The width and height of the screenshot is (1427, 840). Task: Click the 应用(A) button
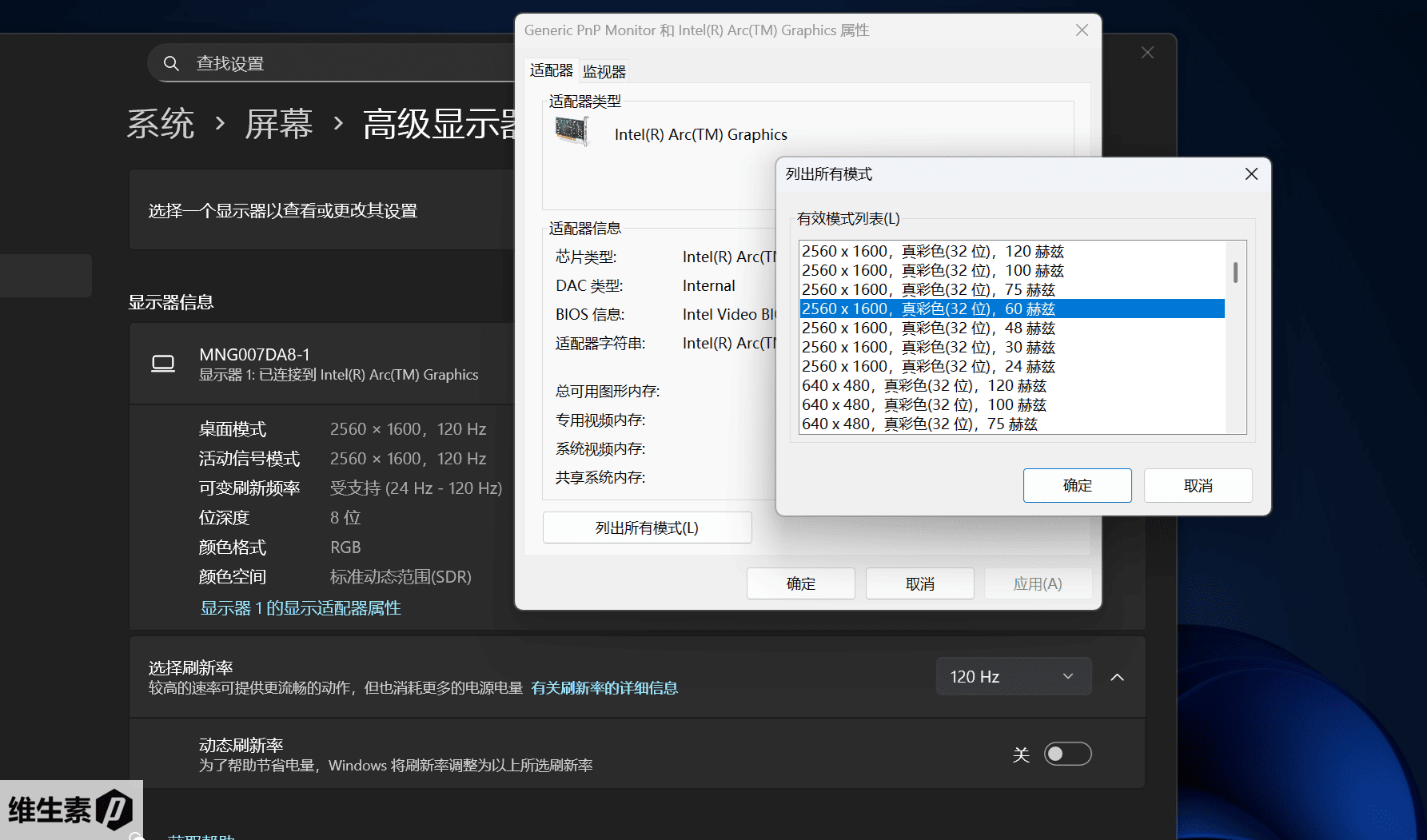1038,583
